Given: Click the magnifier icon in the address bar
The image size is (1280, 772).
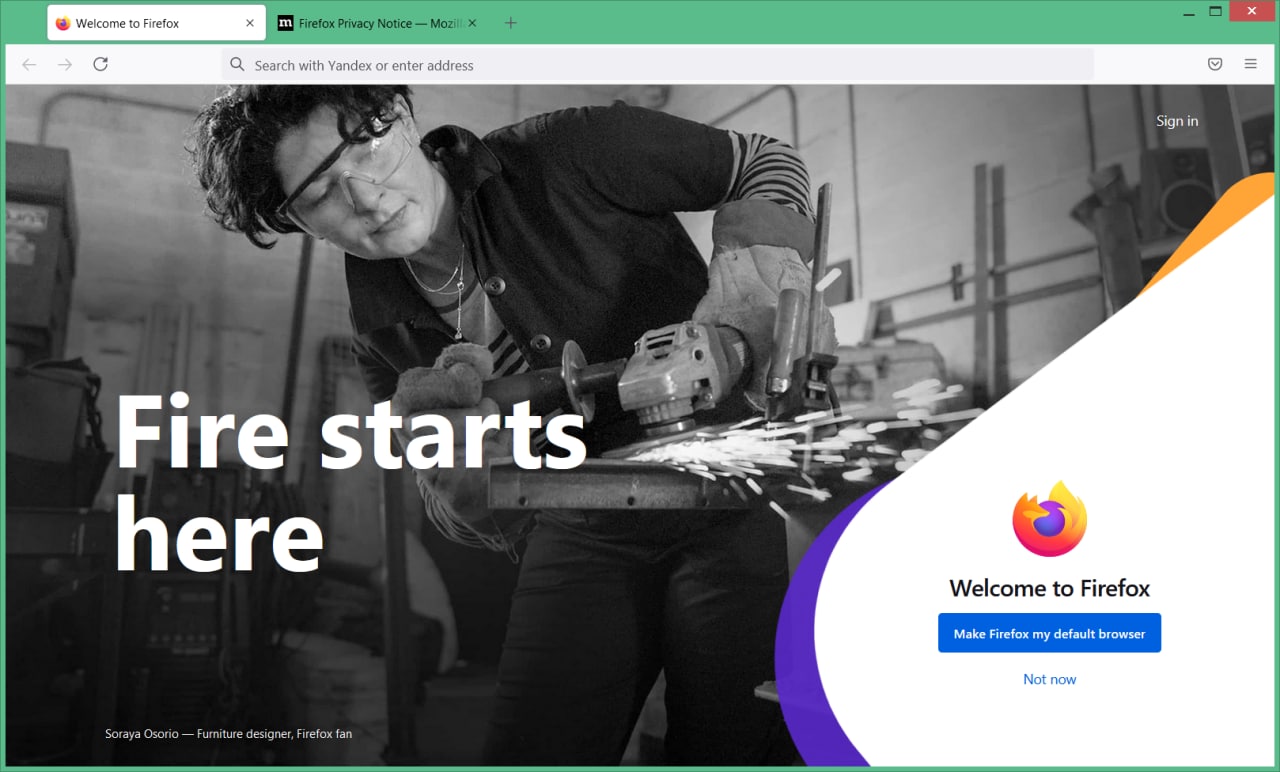Looking at the screenshot, I should (x=237, y=65).
